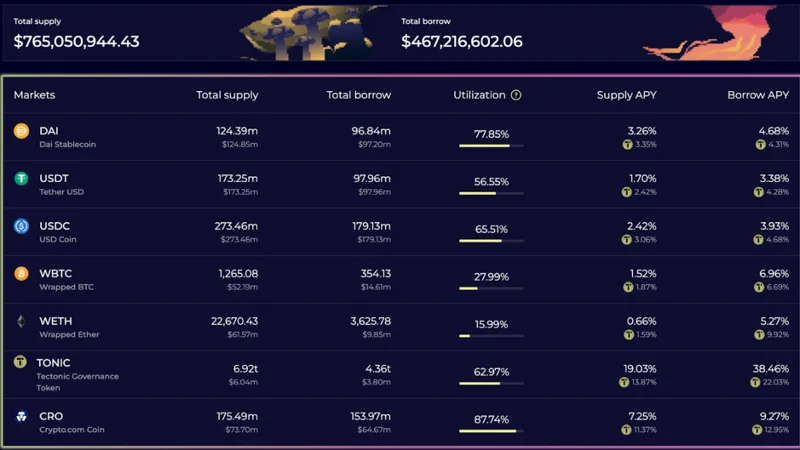
Task: Open the Utilization help question-mark icon
Action: (x=516, y=95)
